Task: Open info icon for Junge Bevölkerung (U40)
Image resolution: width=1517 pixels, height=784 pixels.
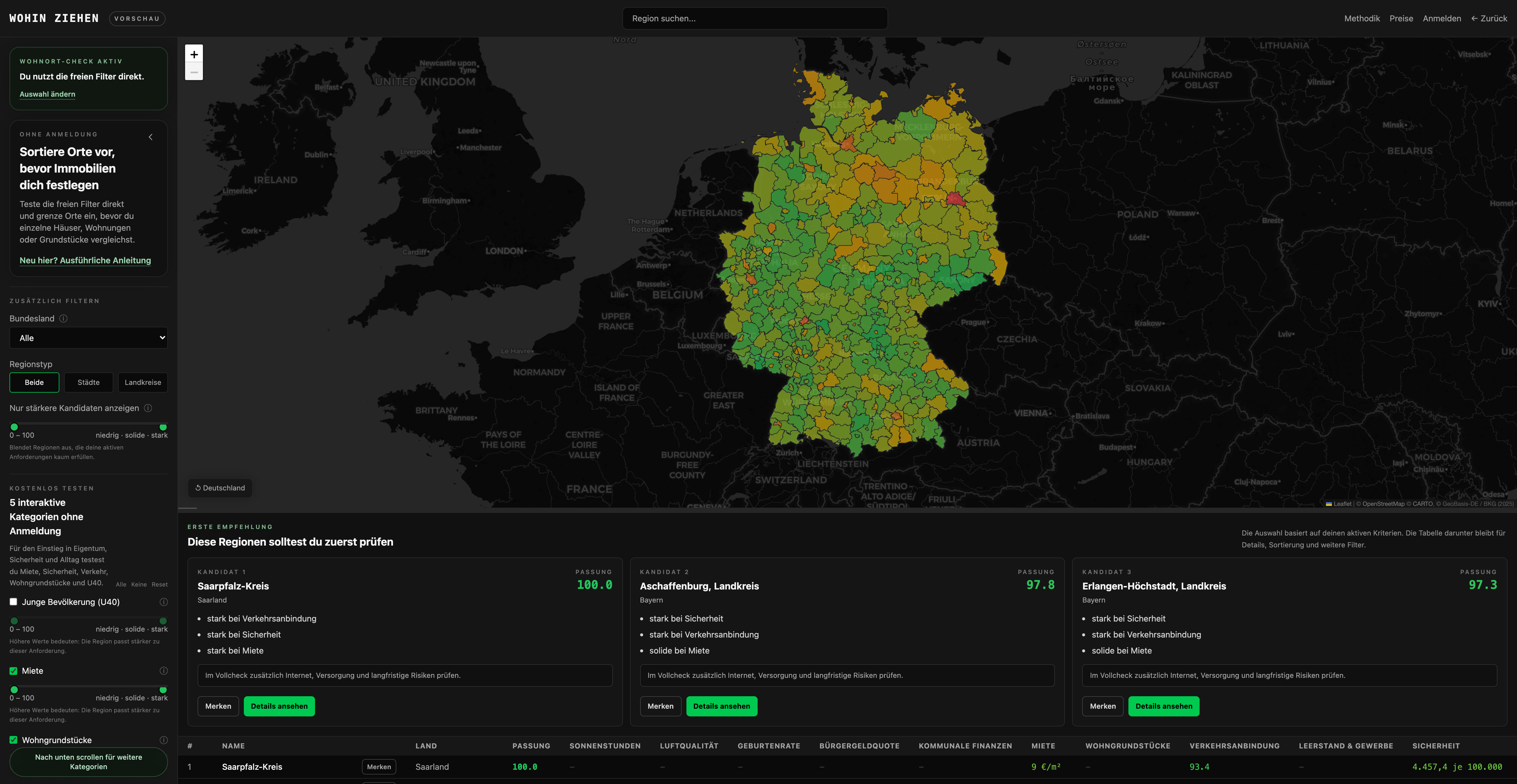Action: [x=164, y=602]
